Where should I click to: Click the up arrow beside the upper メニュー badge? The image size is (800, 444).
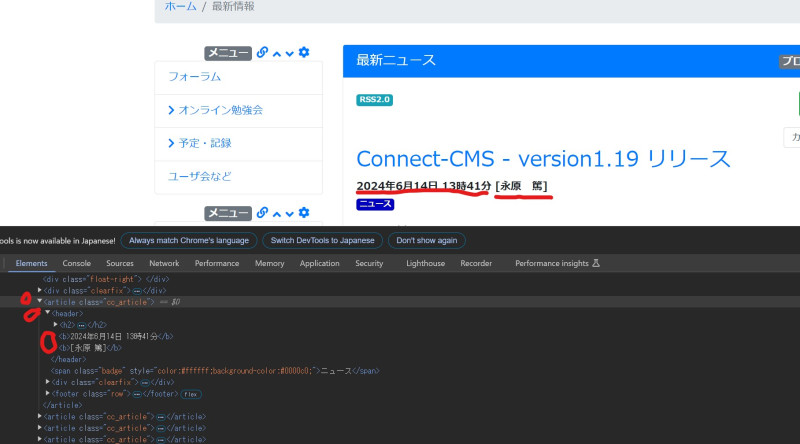pos(277,53)
